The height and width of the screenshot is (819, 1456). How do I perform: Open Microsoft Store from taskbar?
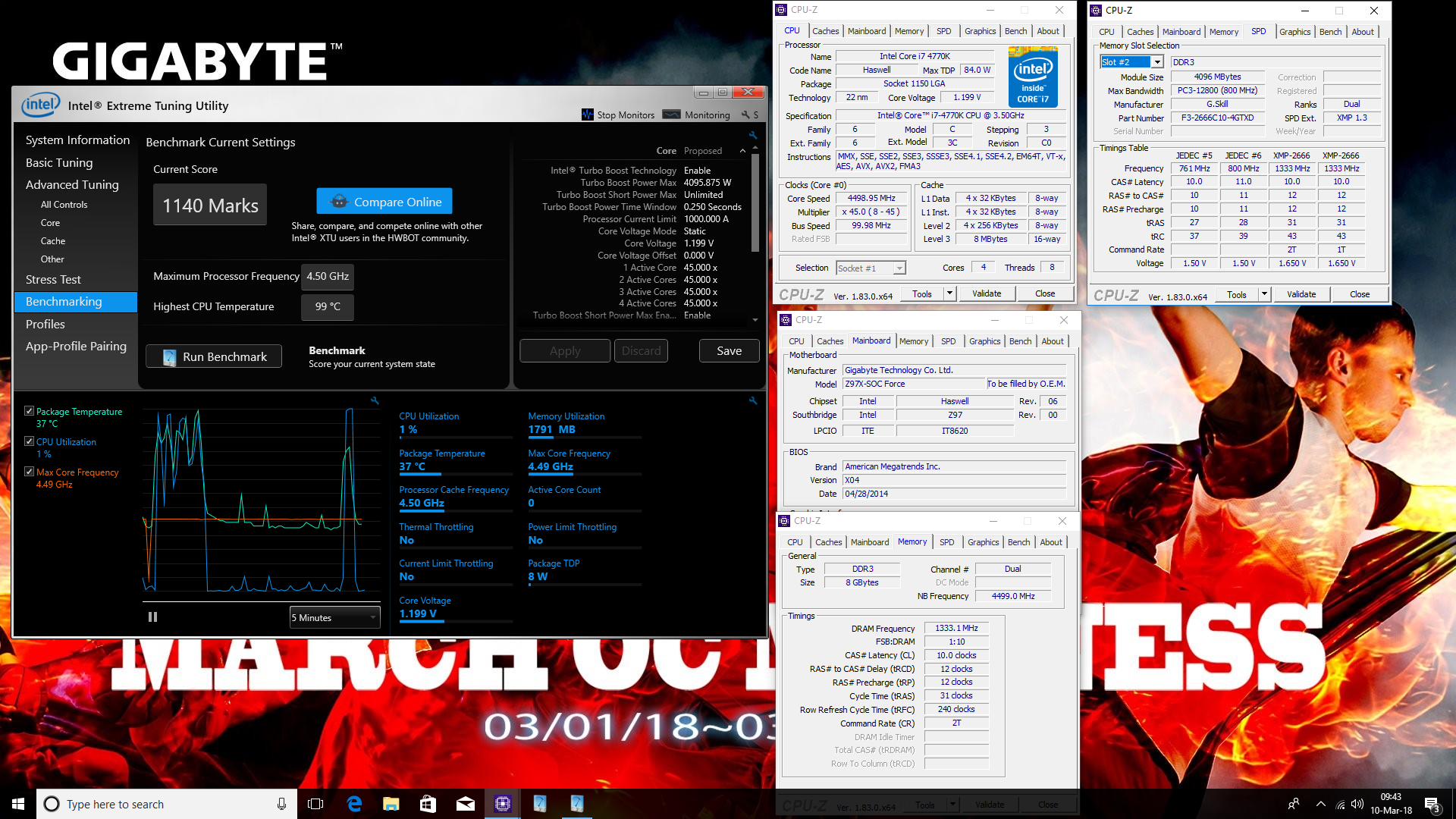pos(428,804)
